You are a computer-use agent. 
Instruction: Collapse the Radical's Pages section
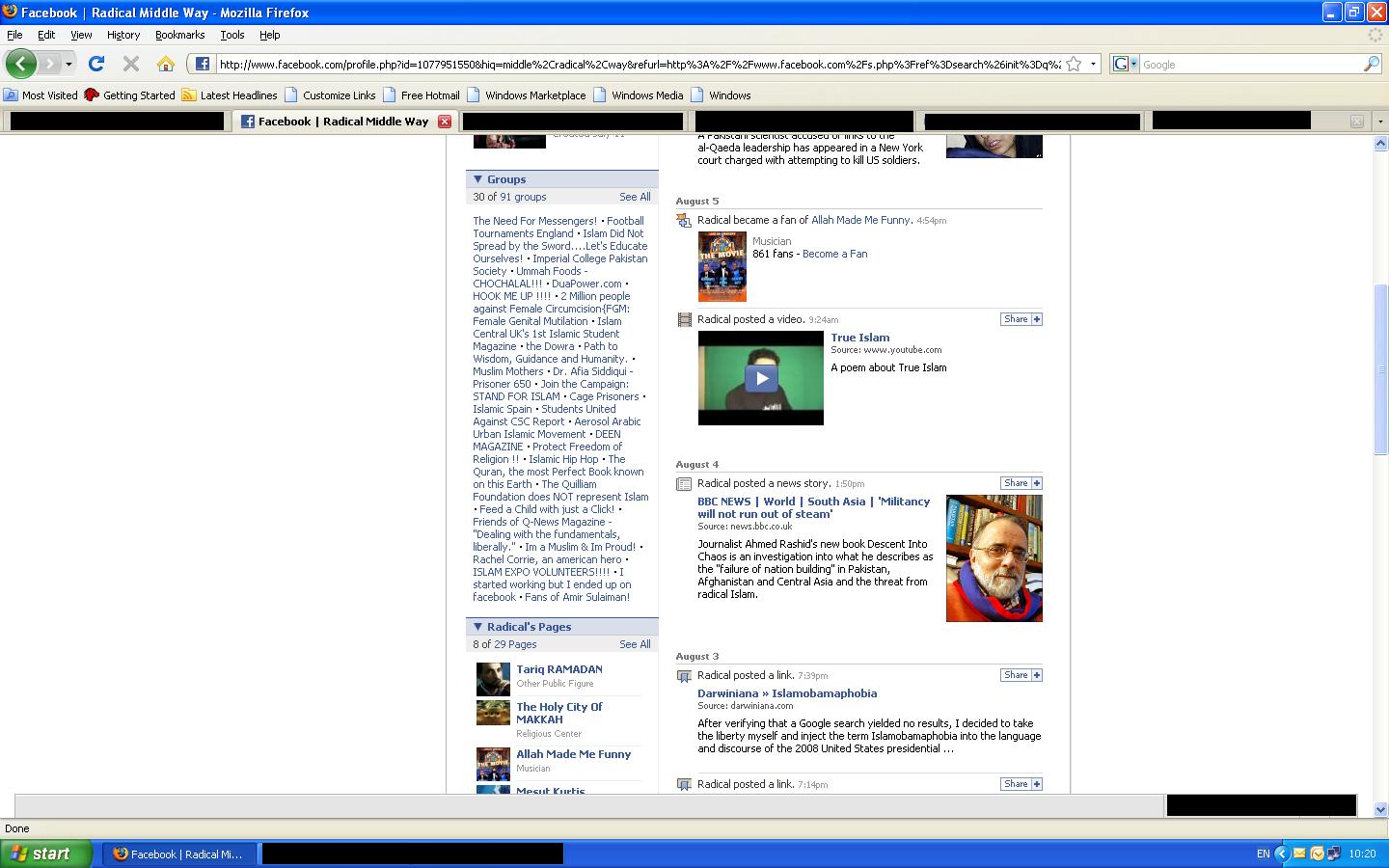tap(477, 627)
